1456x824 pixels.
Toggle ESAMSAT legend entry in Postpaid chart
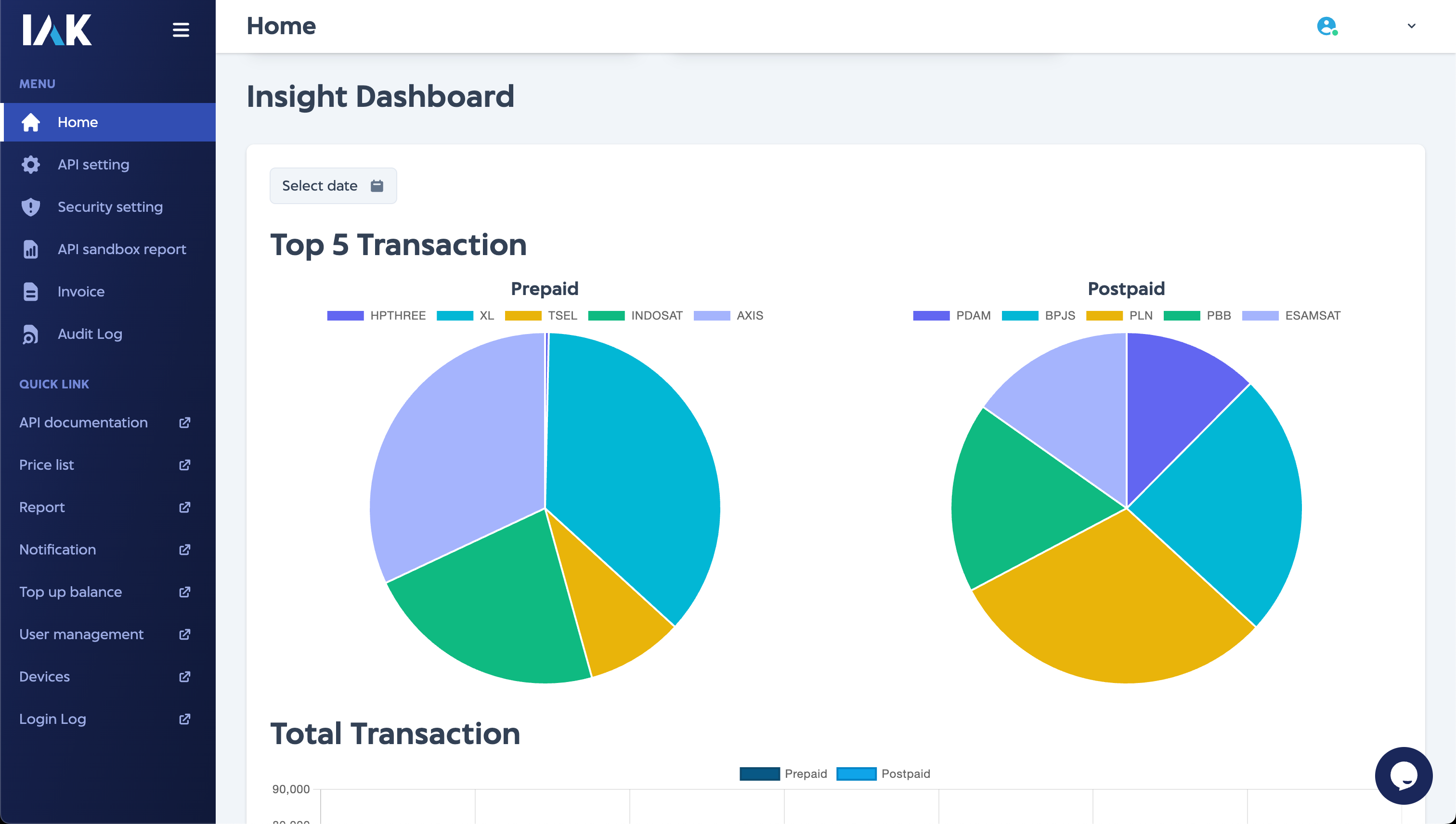point(1291,316)
